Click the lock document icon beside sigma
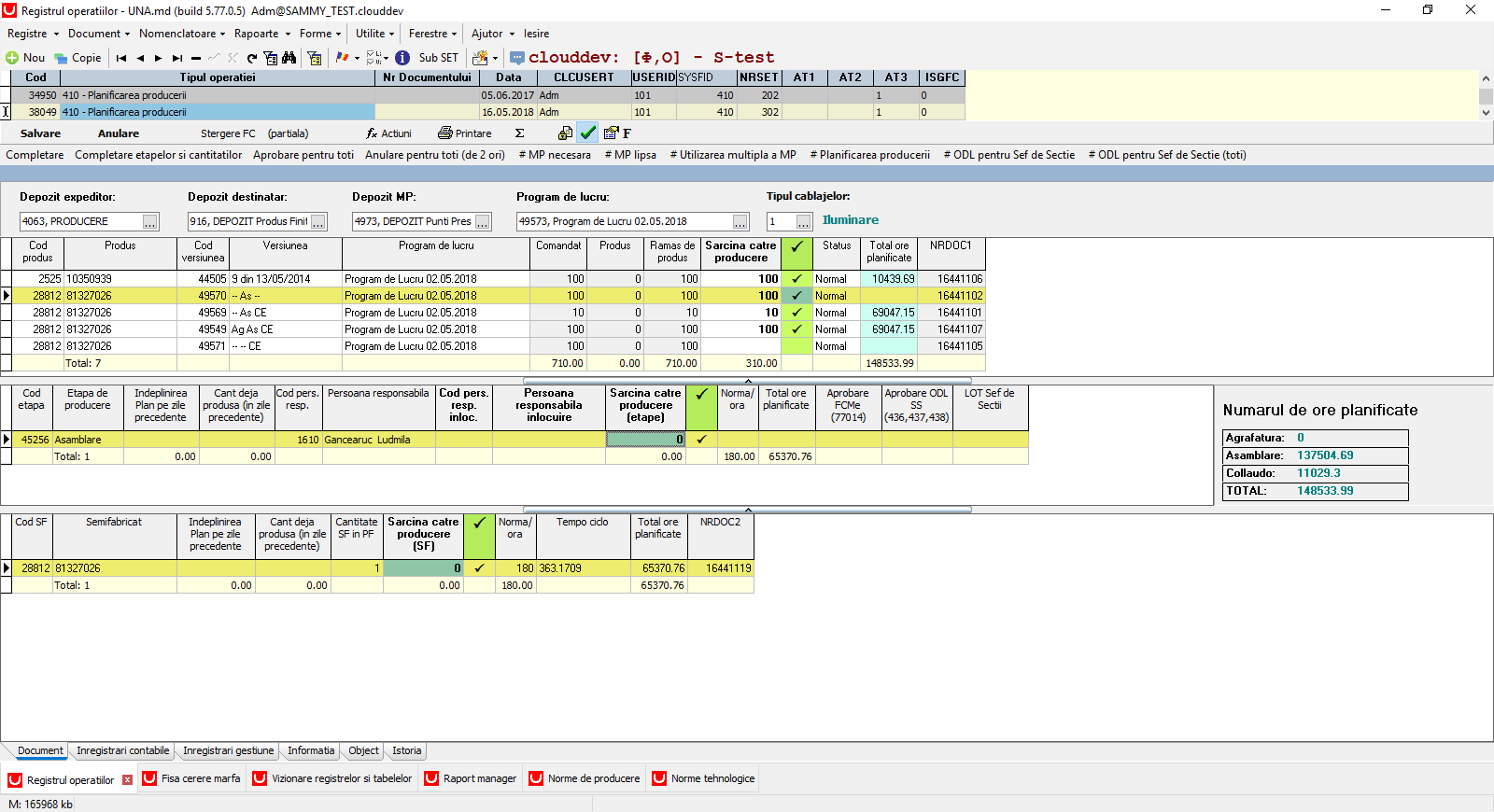This screenshot has width=1494, height=812. coord(565,133)
